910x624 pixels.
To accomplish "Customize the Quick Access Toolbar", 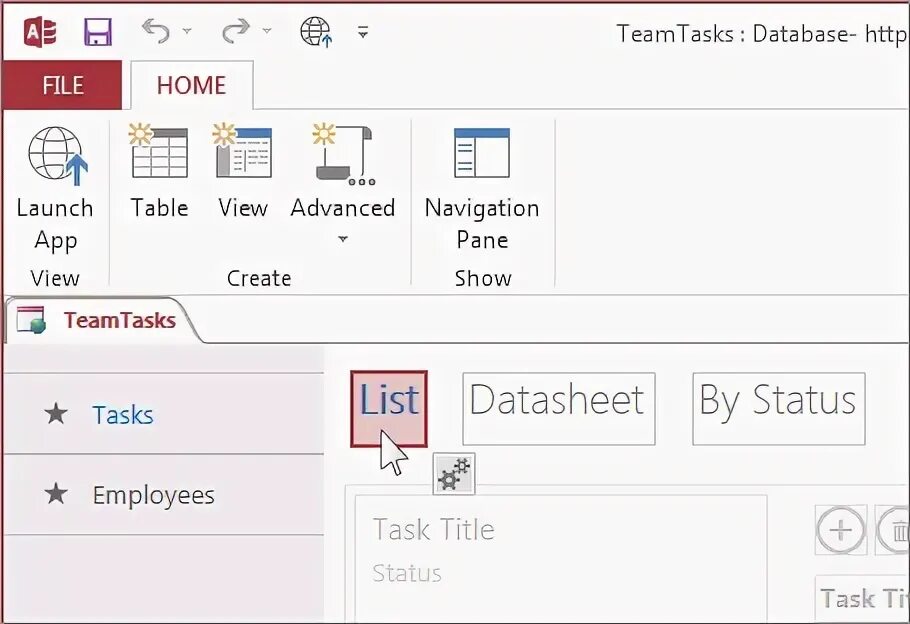I will pyautogui.click(x=363, y=33).
